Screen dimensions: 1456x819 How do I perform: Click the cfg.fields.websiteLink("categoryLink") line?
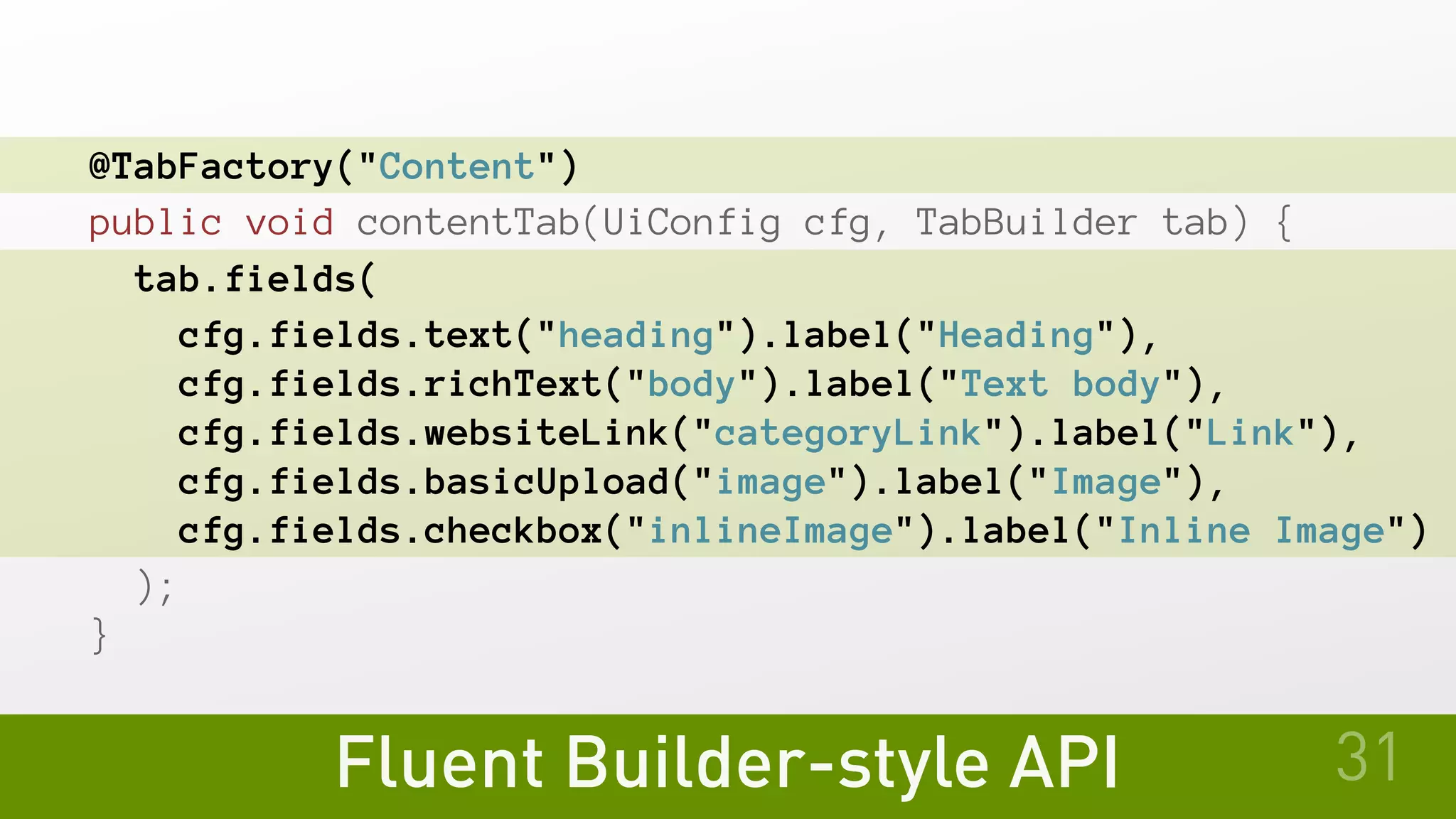point(769,434)
